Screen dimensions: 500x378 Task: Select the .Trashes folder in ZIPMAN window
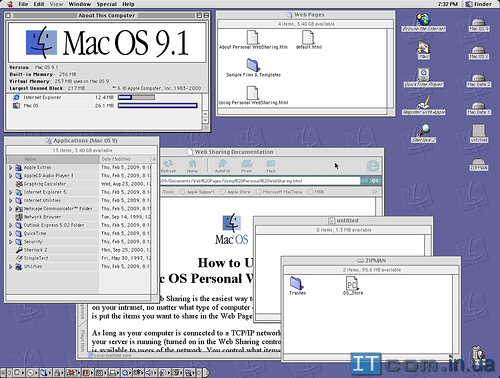point(297,286)
